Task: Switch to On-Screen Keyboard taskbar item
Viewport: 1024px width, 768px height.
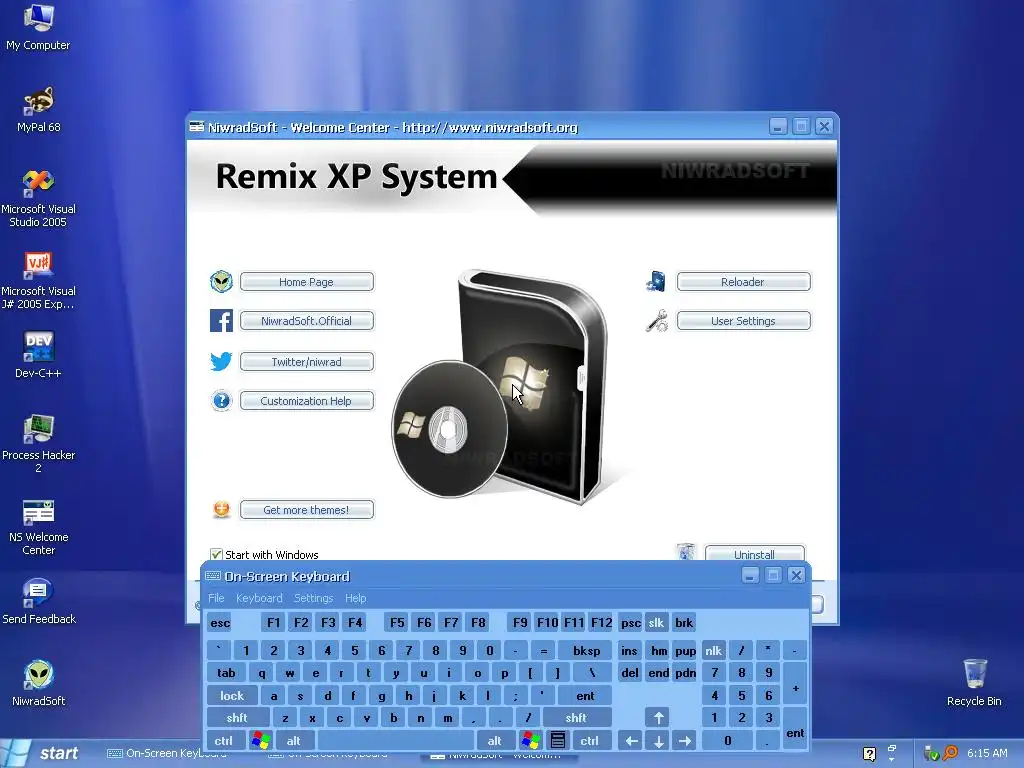Action: [168, 754]
